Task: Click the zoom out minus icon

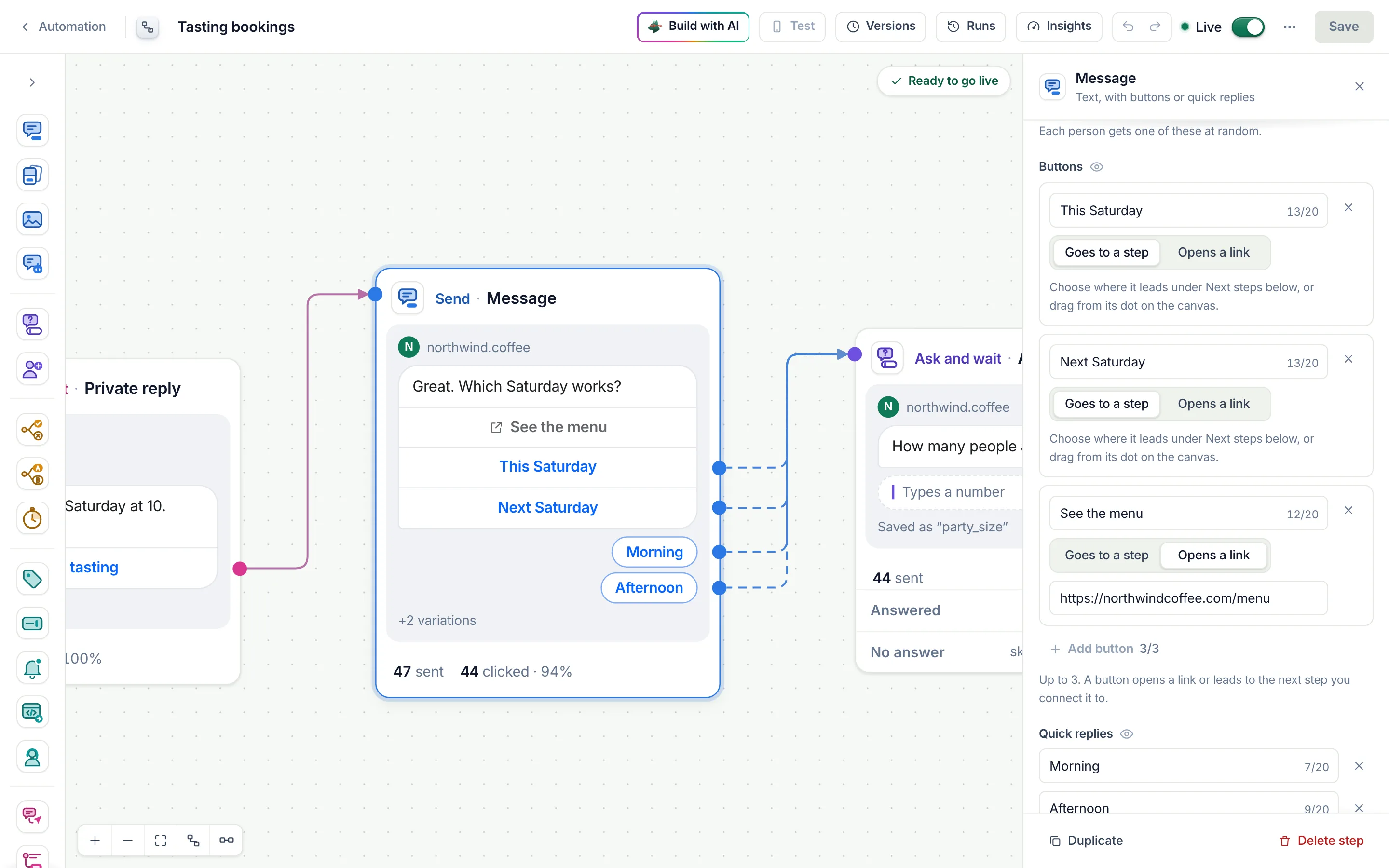Action: tap(128, 841)
